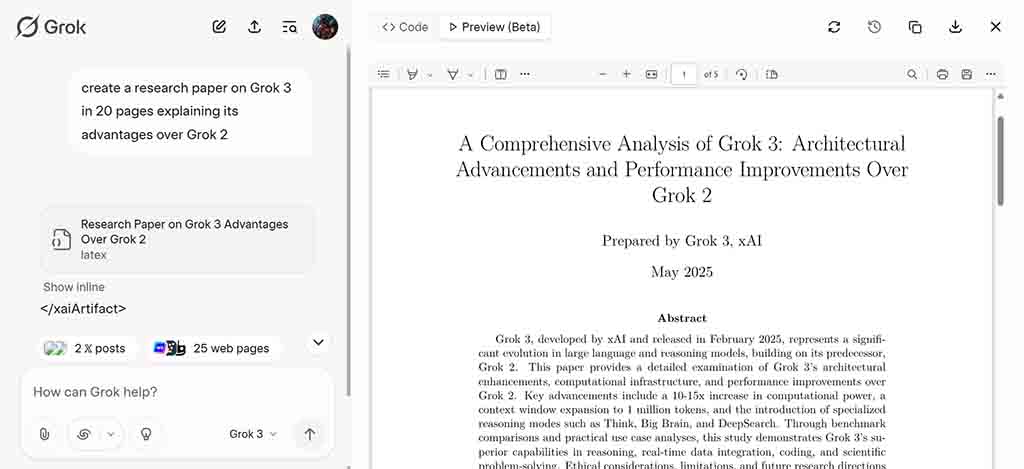Click the paper title heading
Screen dimensions: 1024x469
point(682,169)
